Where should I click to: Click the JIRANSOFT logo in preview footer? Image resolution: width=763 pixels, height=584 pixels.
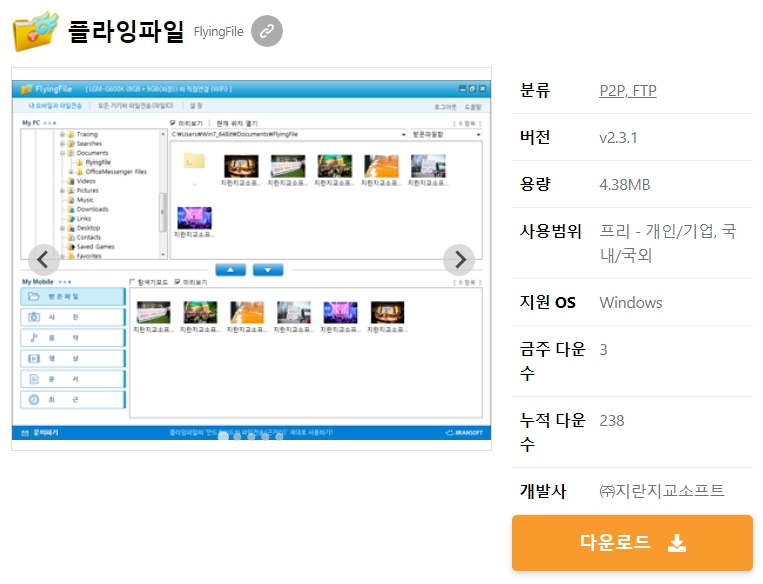(x=464, y=433)
